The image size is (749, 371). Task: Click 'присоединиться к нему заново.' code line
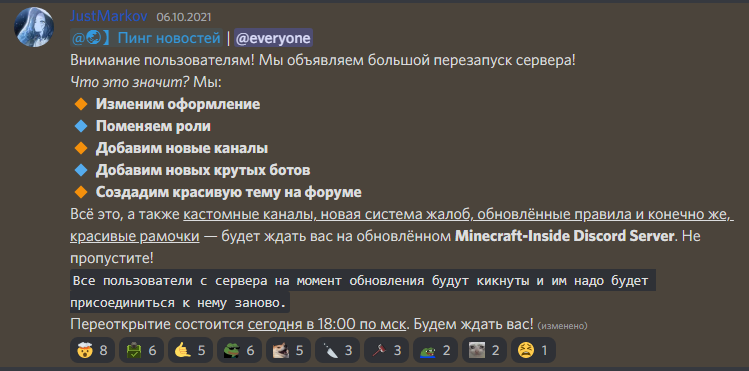pyautogui.click(x=180, y=302)
